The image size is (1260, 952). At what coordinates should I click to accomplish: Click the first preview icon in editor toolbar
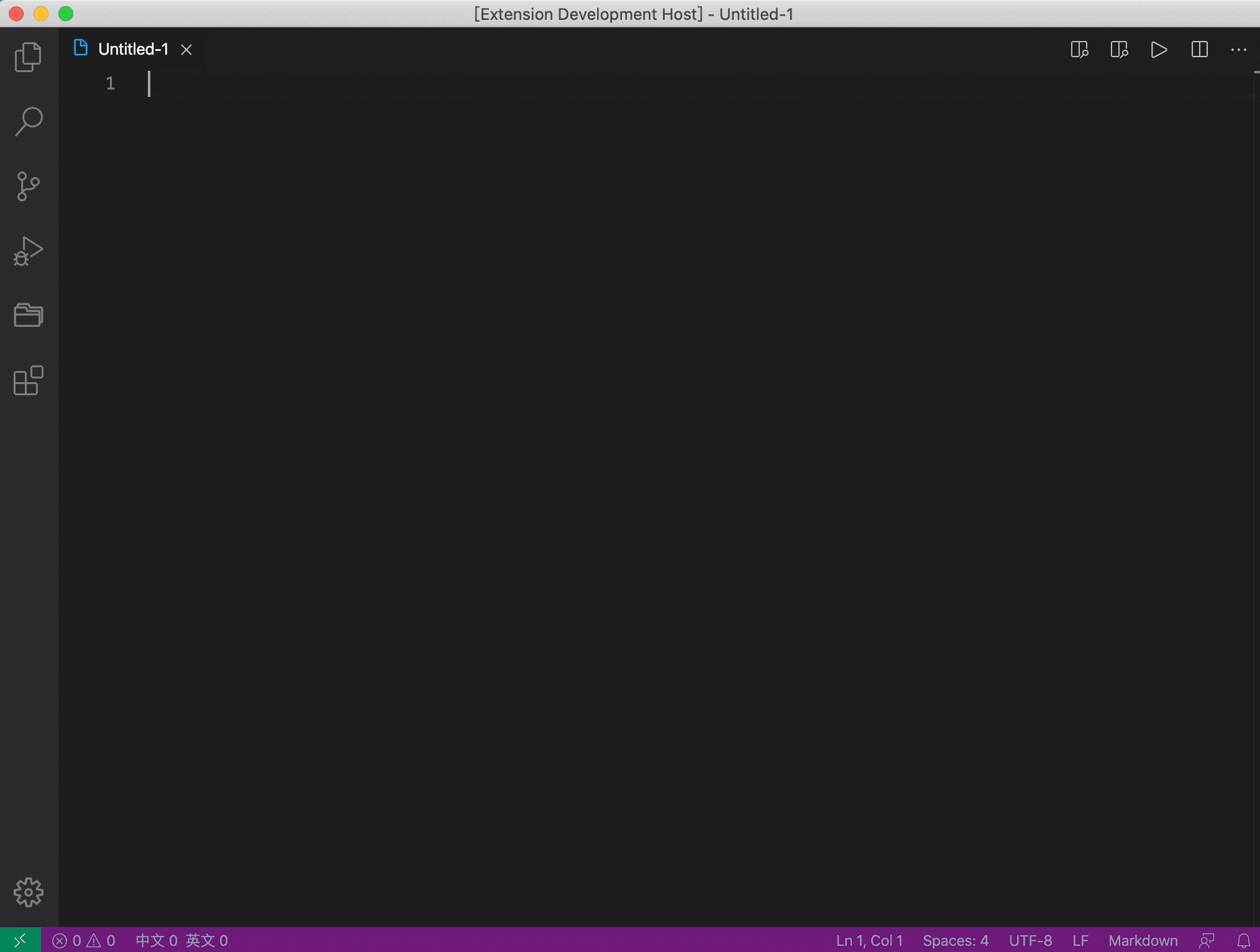click(x=1079, y=50)
